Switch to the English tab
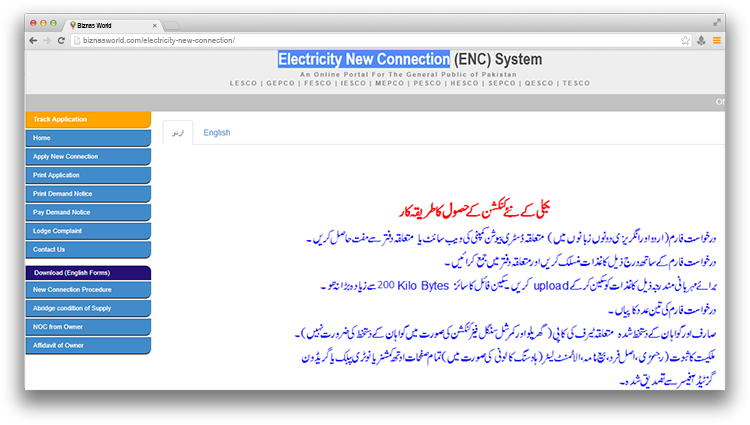The image size is (750, 425). [x=216, y=132]
